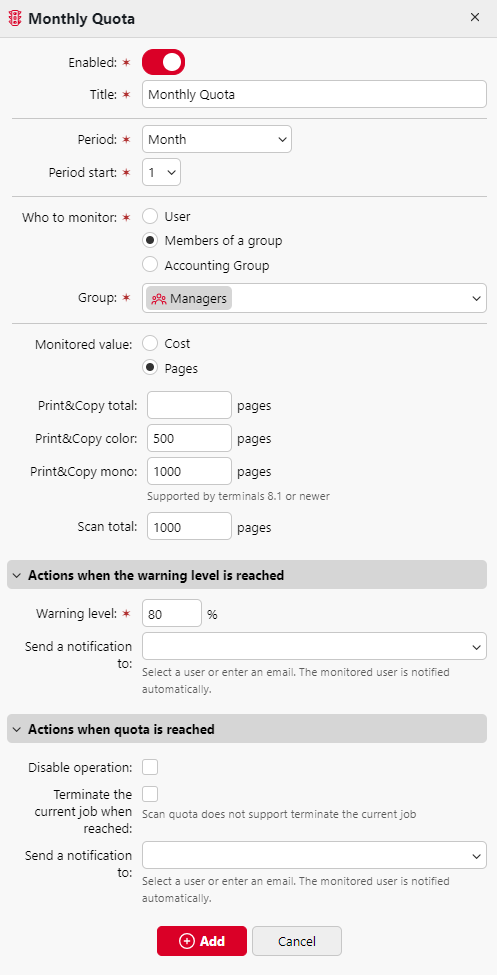Expand the Group selection dropdown
Image resolution: width=497 pixels, height=975 pixels.
pos(315,298)
